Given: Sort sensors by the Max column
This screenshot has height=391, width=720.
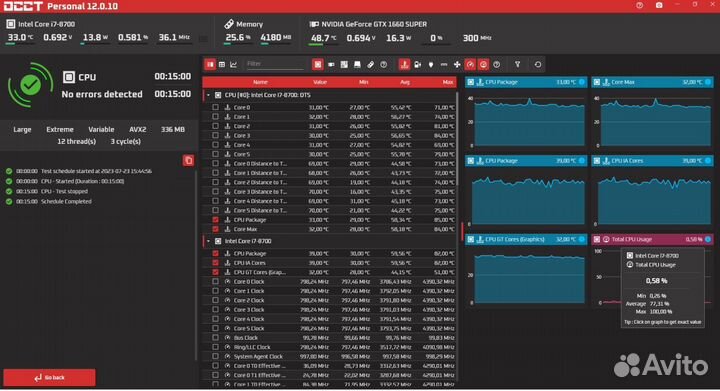Looking at the screenshot, I should pos(448,82).
